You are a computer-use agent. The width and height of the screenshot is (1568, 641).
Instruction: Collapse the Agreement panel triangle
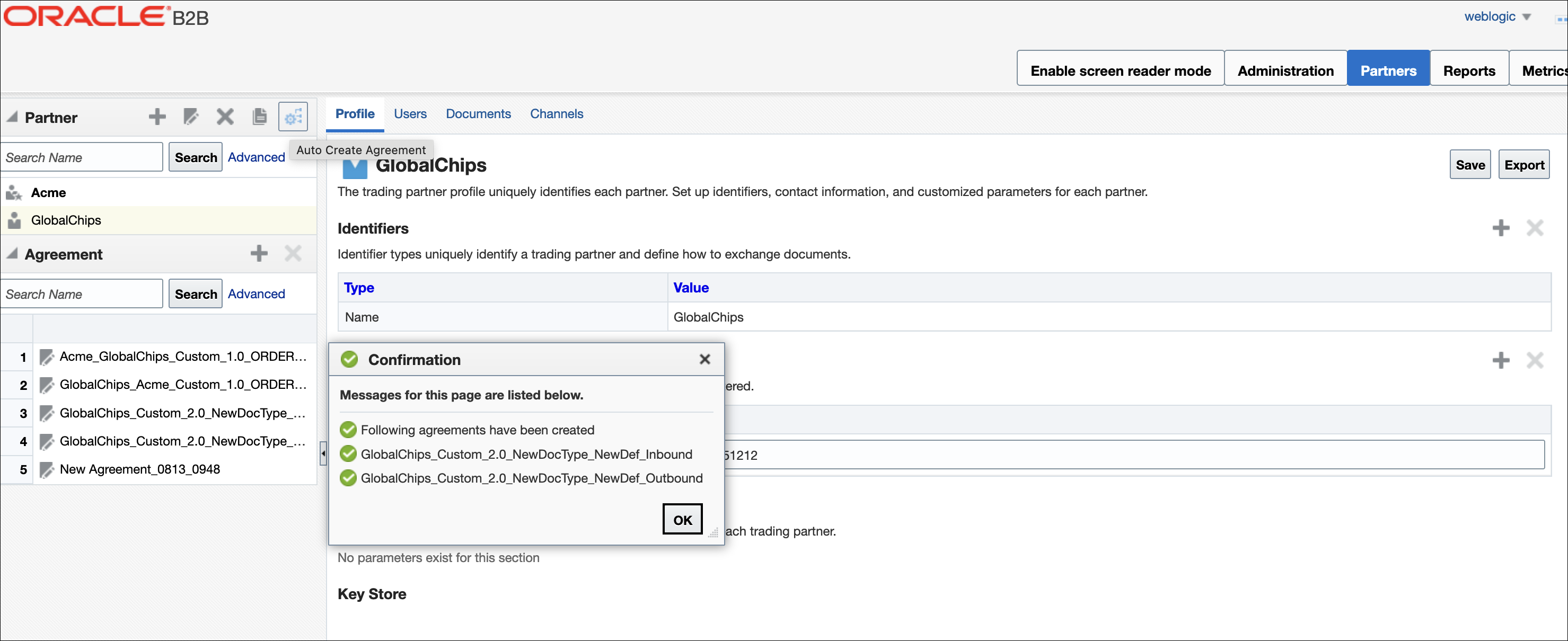[12, 254]
